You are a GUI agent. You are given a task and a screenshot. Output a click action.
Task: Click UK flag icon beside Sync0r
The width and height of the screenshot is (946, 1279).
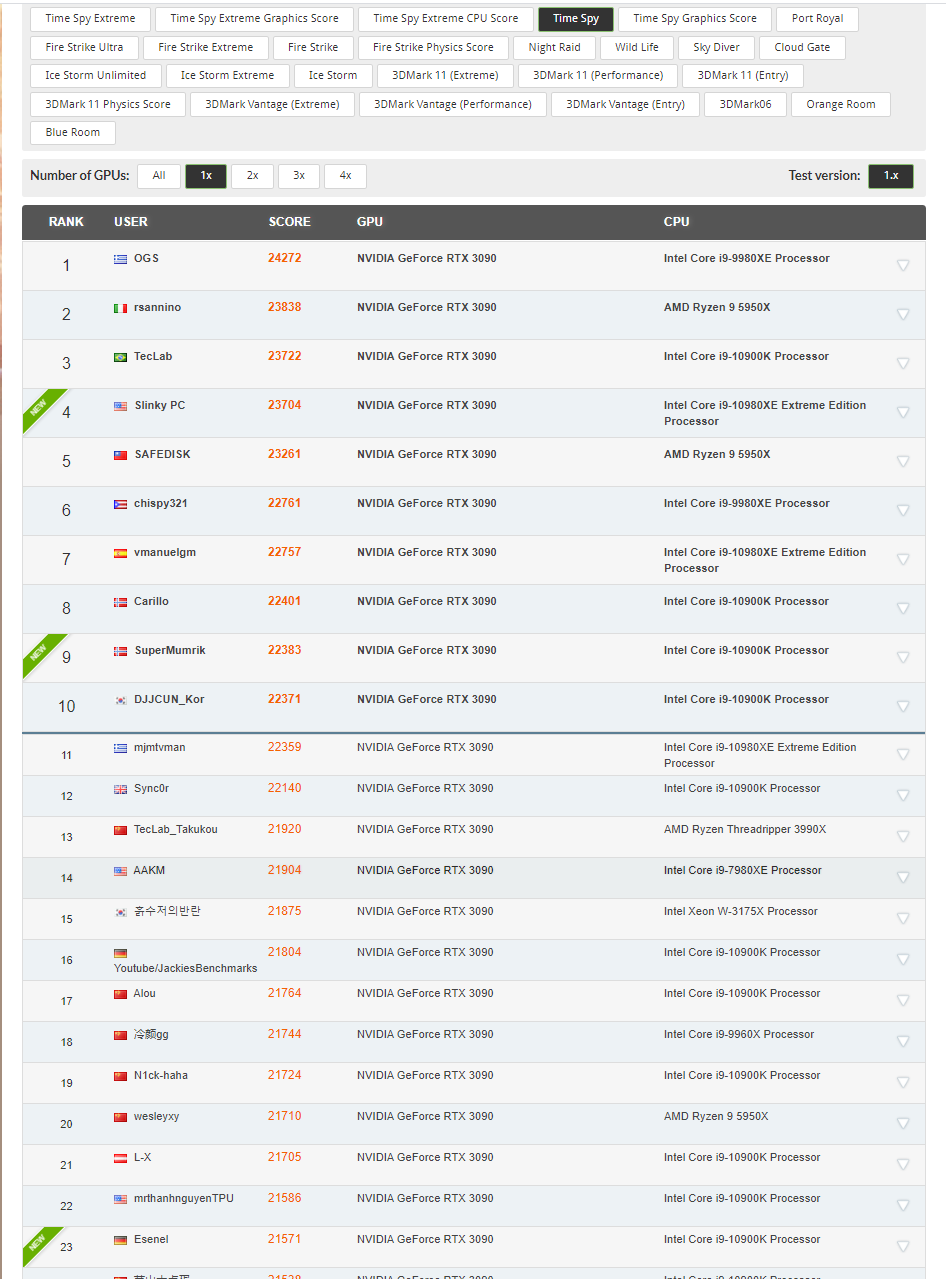120,789
